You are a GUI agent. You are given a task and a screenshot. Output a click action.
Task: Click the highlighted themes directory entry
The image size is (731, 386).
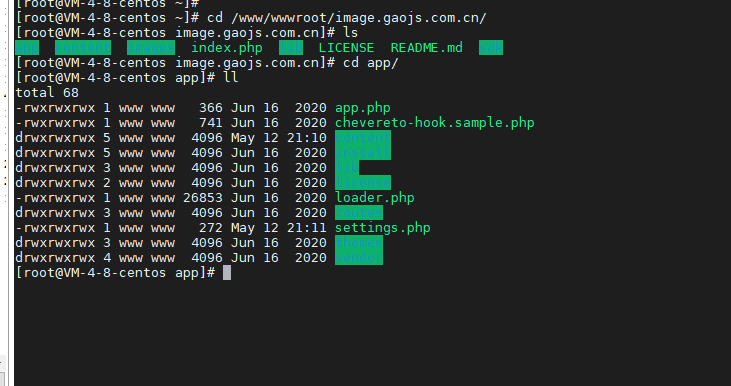tap(359, 242)
